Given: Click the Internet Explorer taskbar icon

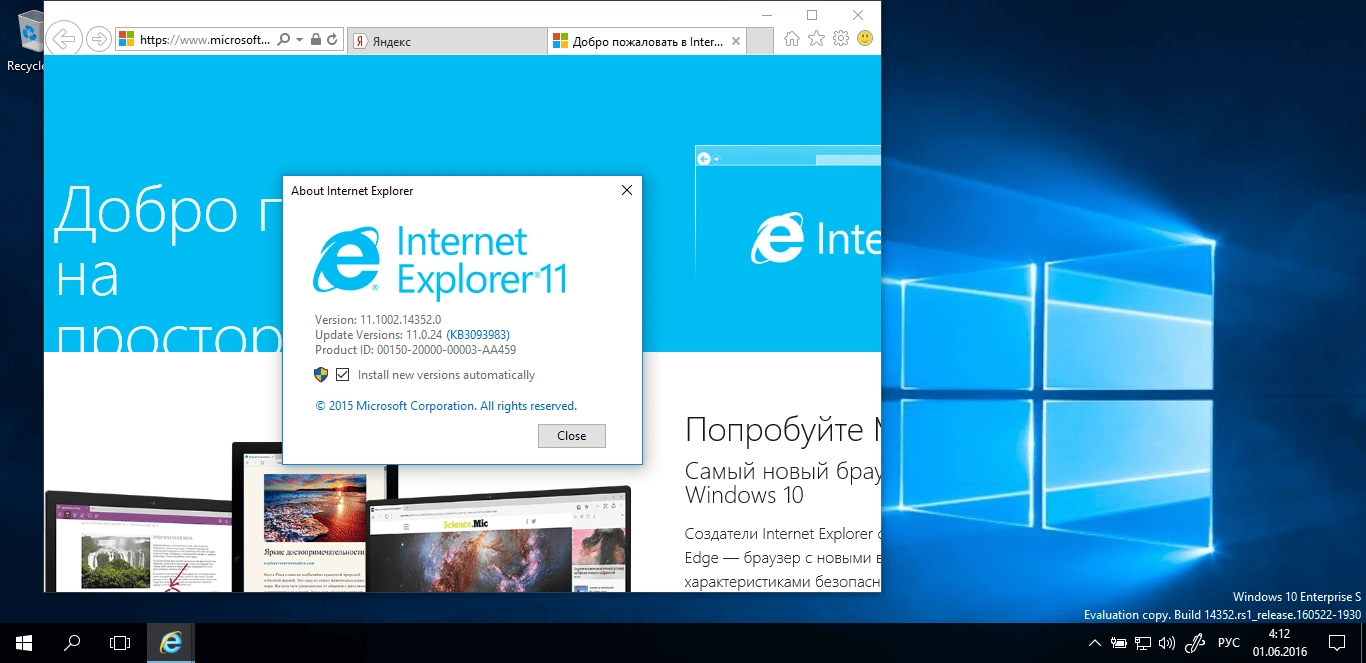Looking at the screenshot, I should pos(171,643).
